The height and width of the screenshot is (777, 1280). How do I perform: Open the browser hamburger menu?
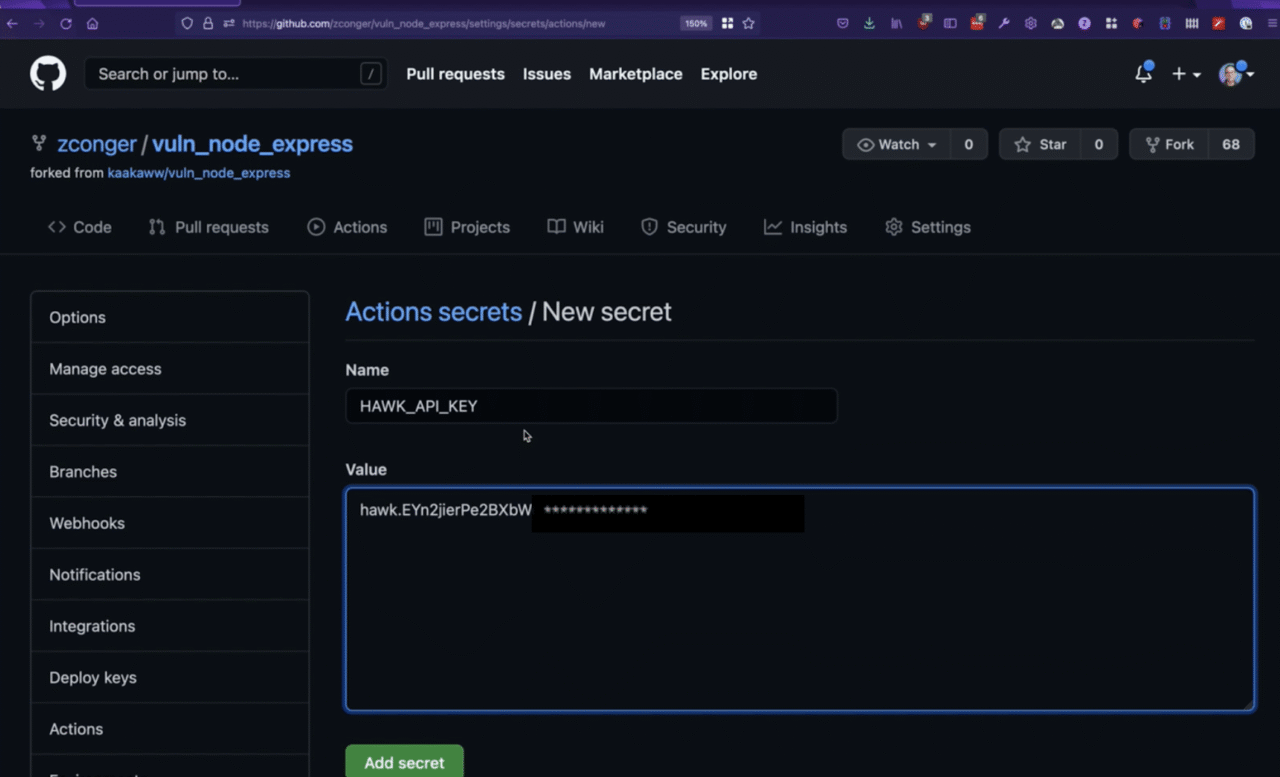[x=1271, y=23]
